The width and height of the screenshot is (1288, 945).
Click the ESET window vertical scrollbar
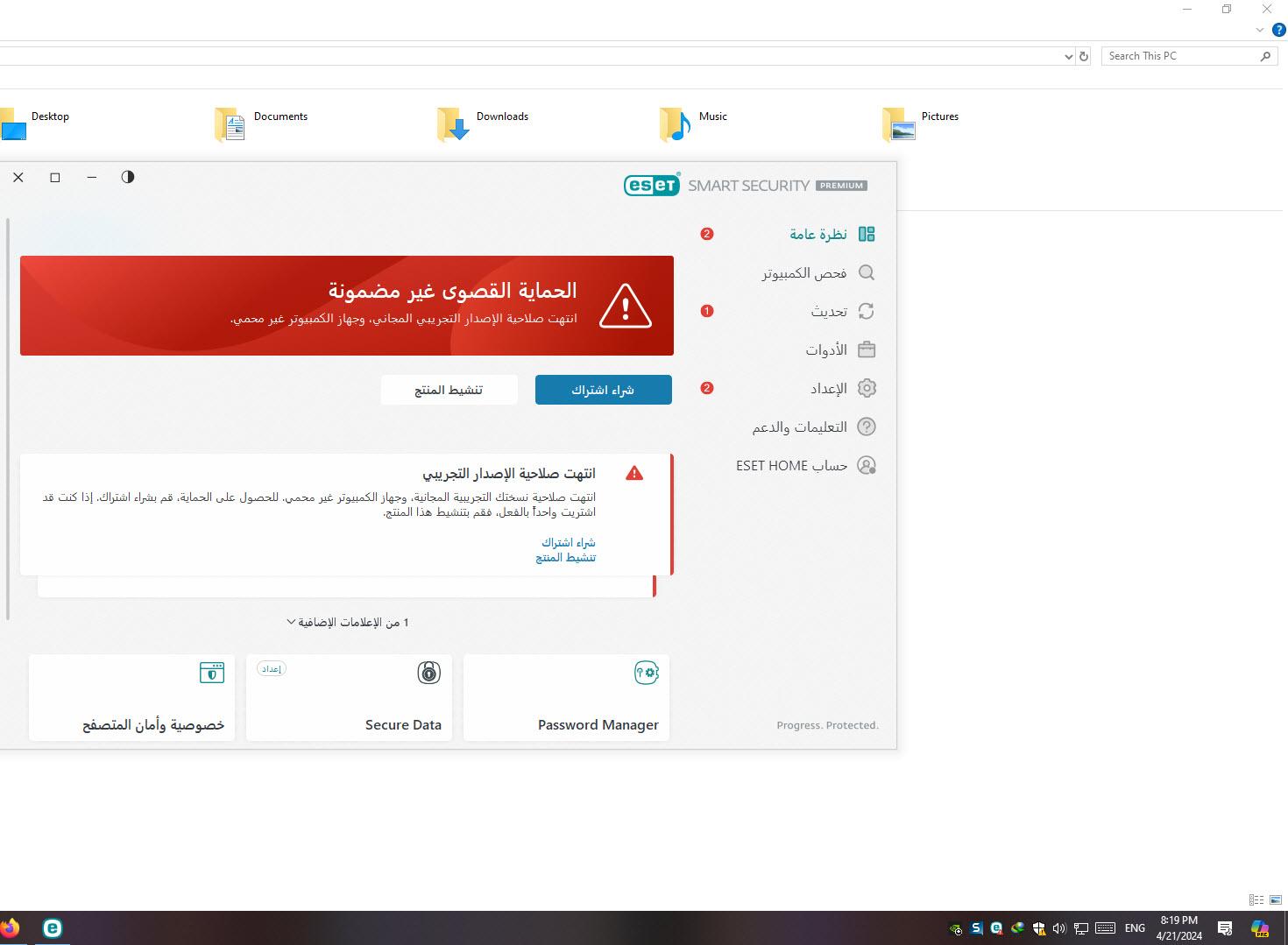8,419
